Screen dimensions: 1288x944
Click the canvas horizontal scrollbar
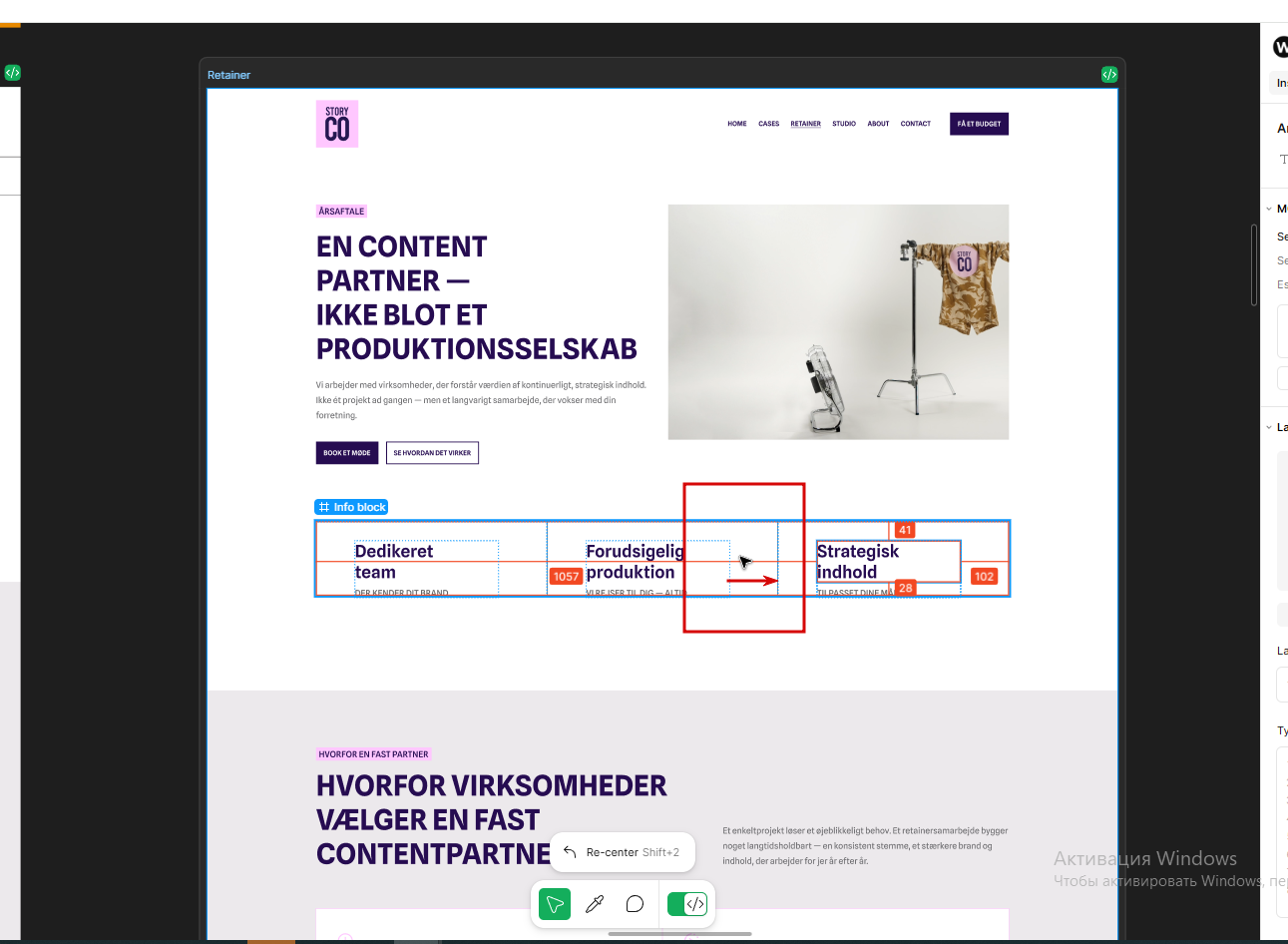[x=679, y=935]
